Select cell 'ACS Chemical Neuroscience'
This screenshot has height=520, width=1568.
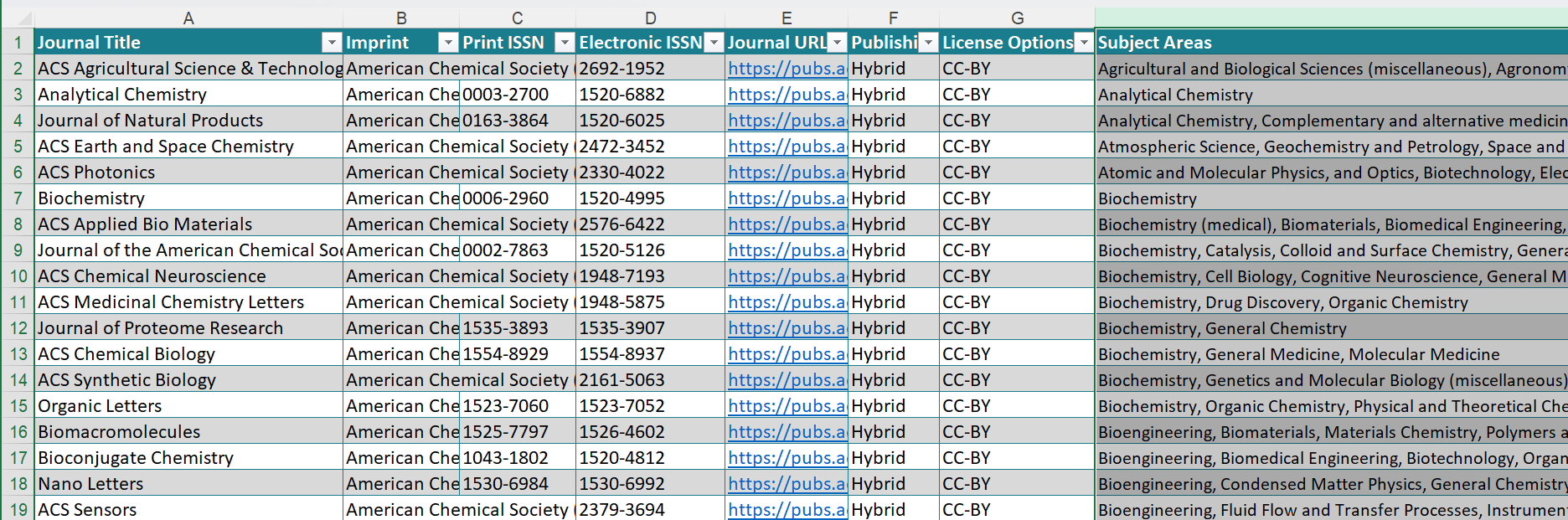tap(188, 276)
